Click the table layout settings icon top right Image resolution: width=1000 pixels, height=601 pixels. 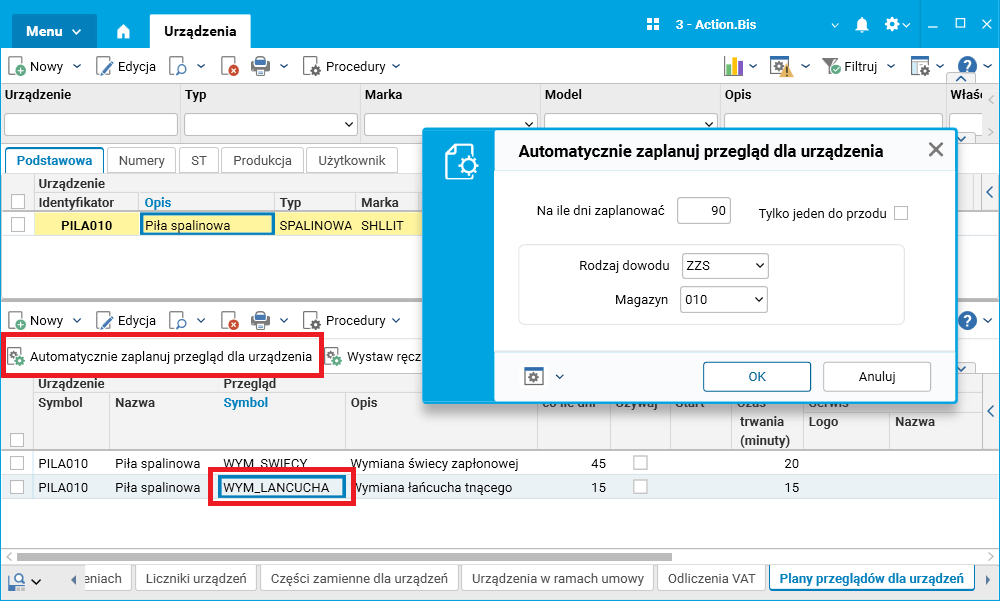pyautogui.click(x=920, y=66)
